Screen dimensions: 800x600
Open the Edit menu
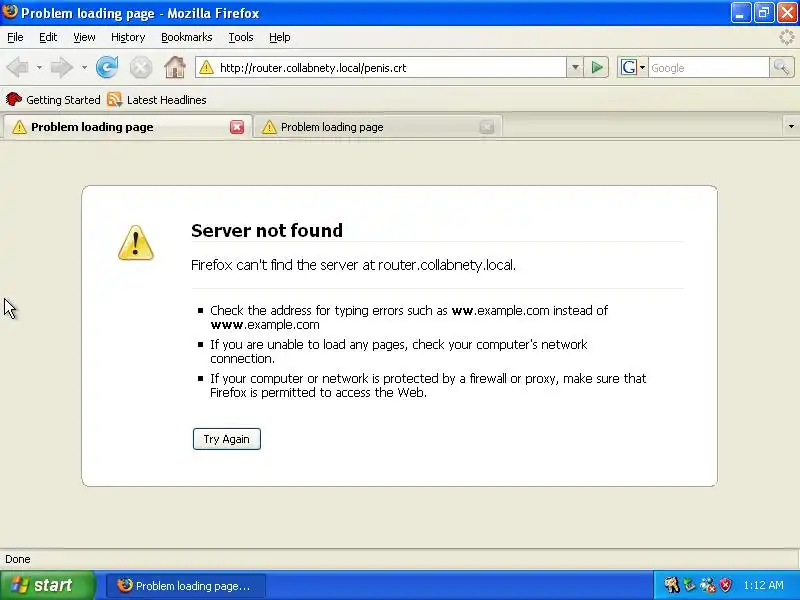tap(48, 37)
